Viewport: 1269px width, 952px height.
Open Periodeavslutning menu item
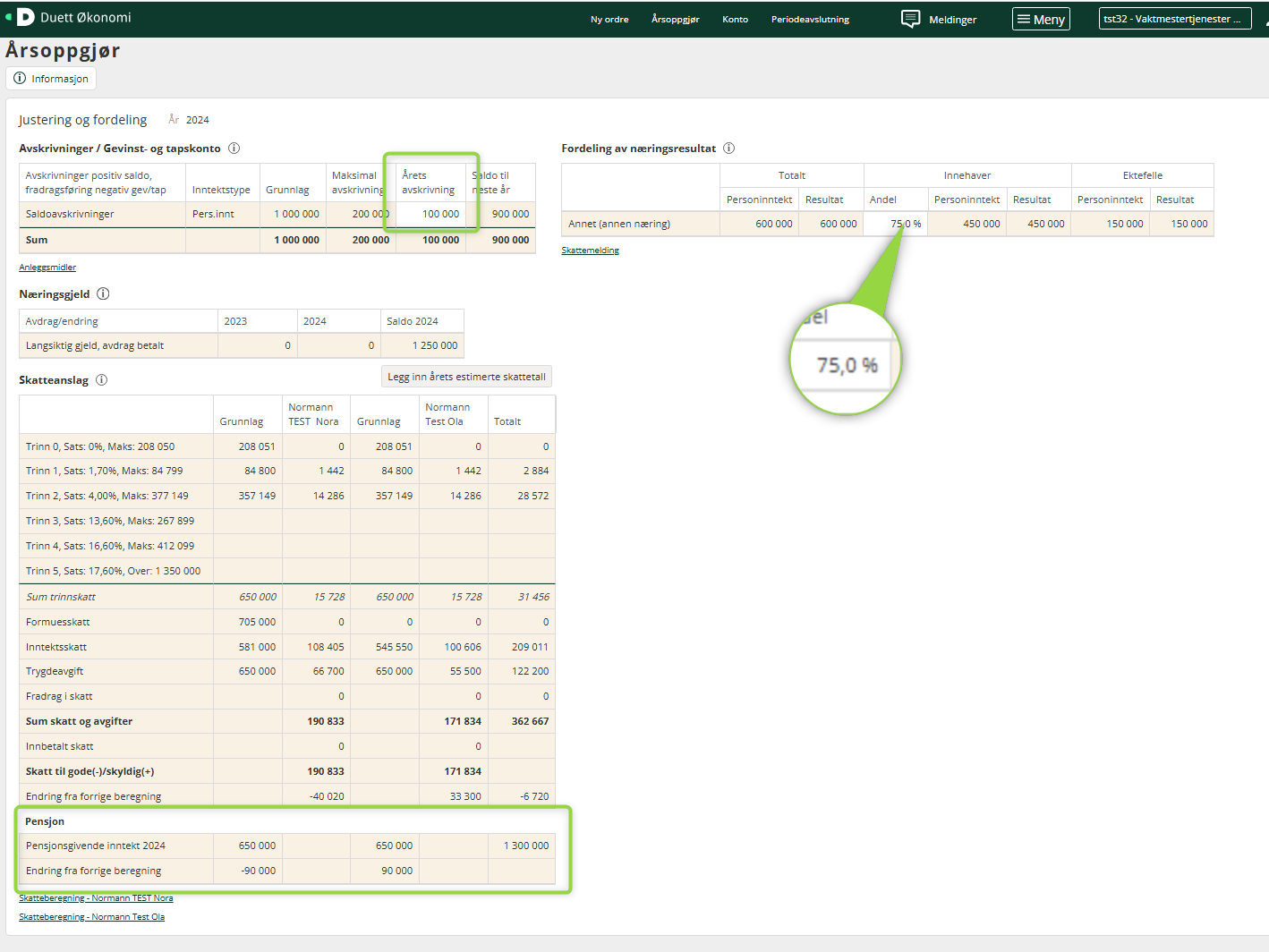click(810, 19)
